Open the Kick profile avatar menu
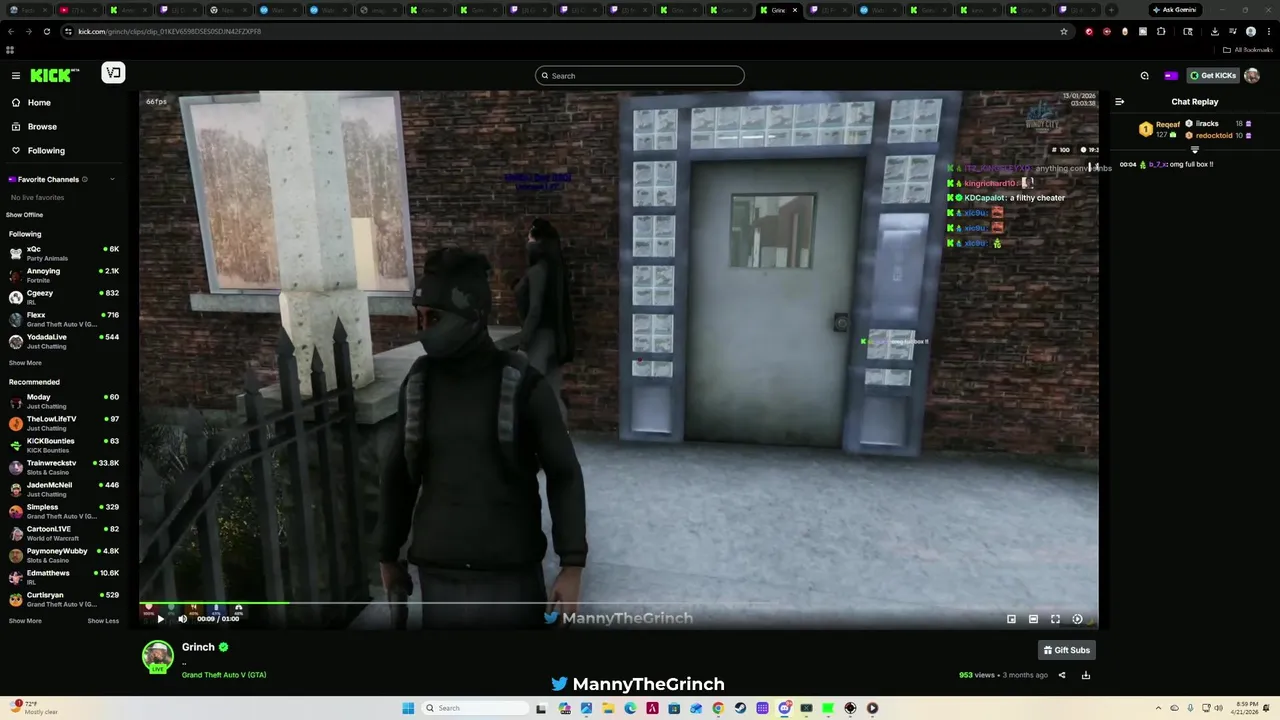This screenshot has height=720, width=1280. tap(1252, 75)
